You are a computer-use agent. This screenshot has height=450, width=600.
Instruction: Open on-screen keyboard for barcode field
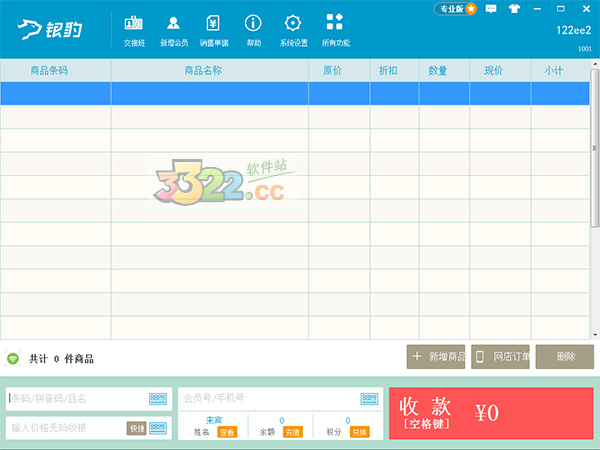[158, 399]
